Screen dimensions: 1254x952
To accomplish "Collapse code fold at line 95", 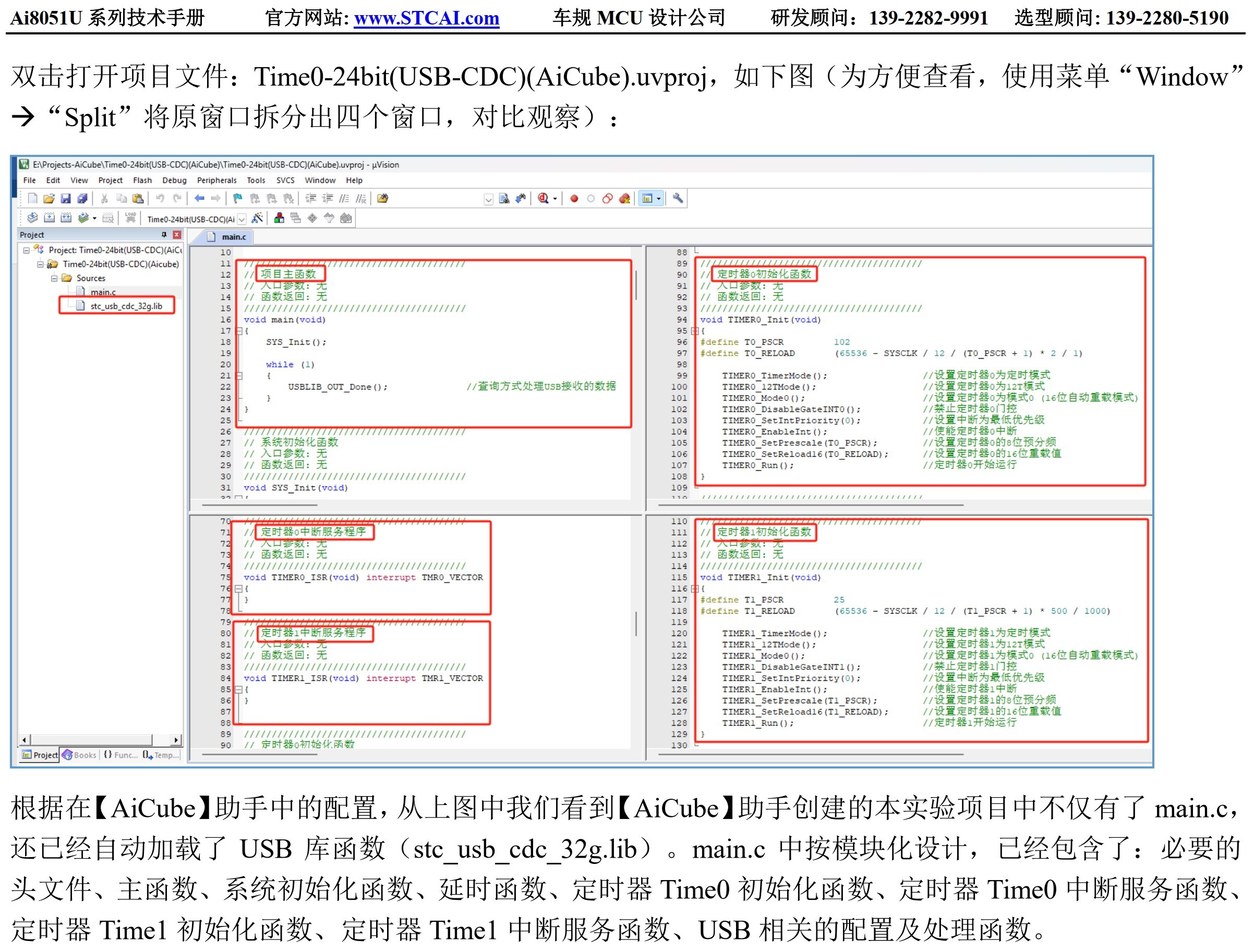I will (x=694, y=331).
